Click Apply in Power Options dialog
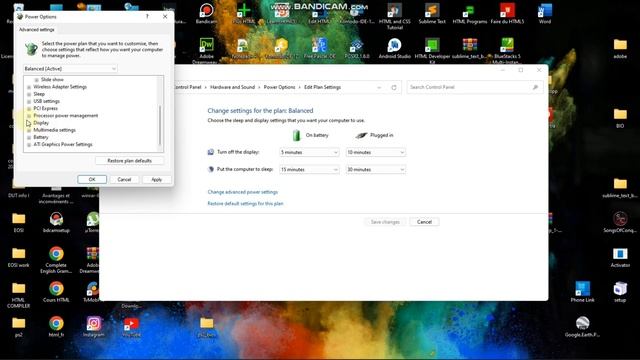Screen dimensions: 640x360 point(156,180)
